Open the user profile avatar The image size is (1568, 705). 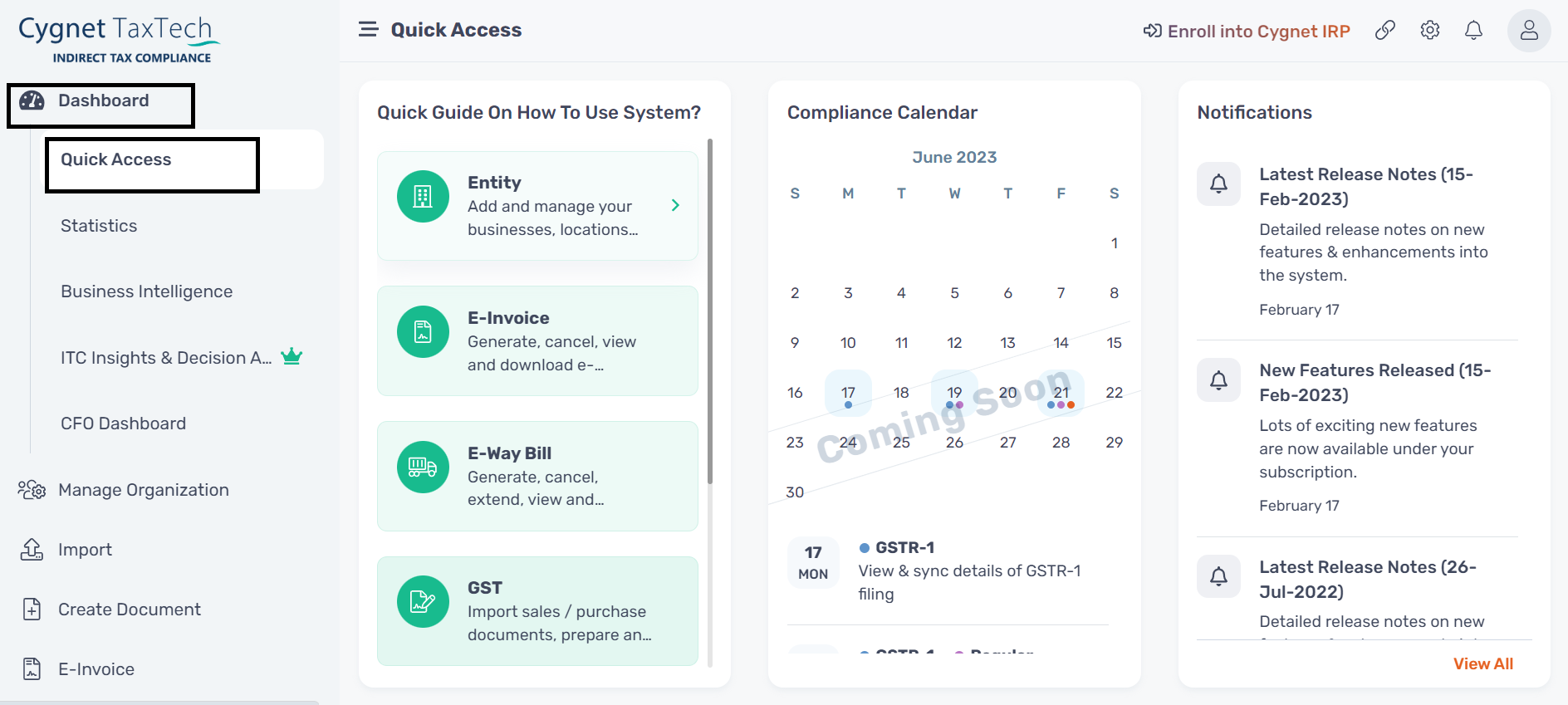pos(1529,31)
